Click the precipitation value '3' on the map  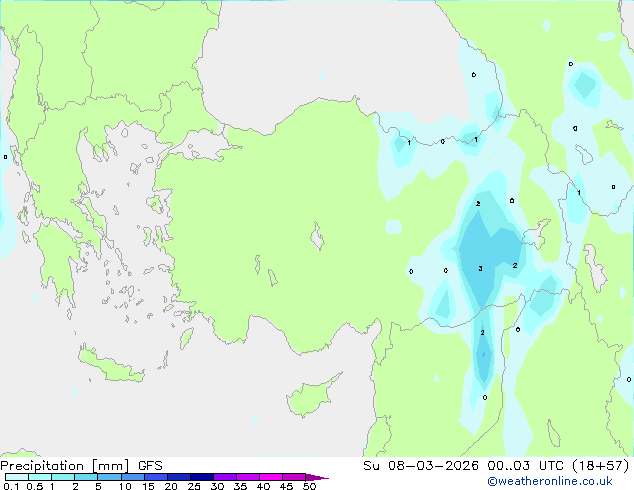point(480,268)
